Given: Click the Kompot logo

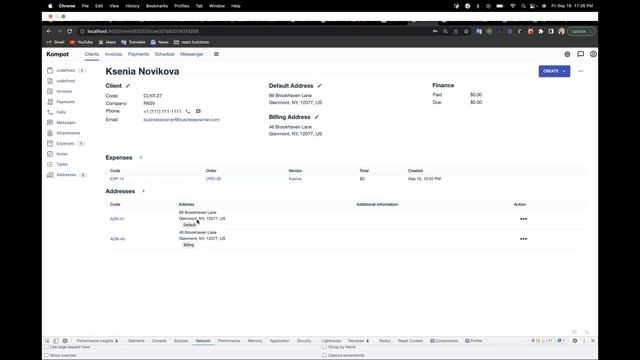Looking at the screenshot, I should (58, 54).
